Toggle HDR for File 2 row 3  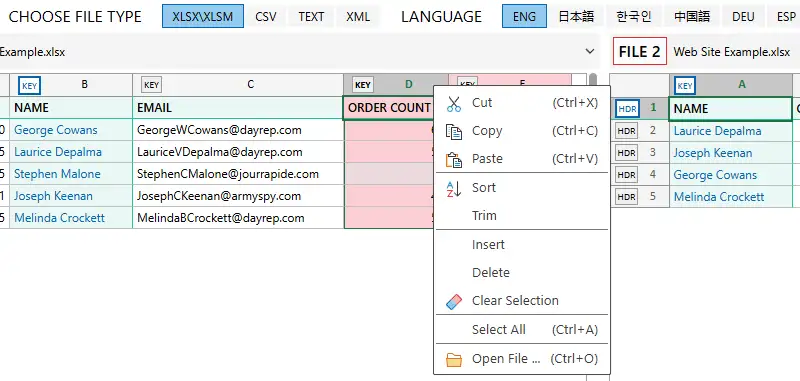pos(627,153)
